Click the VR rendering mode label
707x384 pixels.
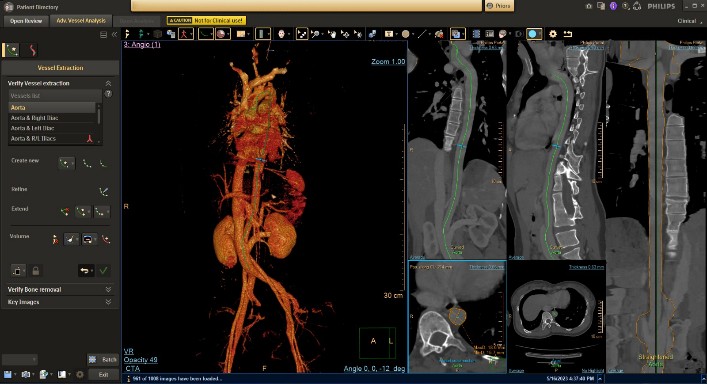tap(129, 351)
